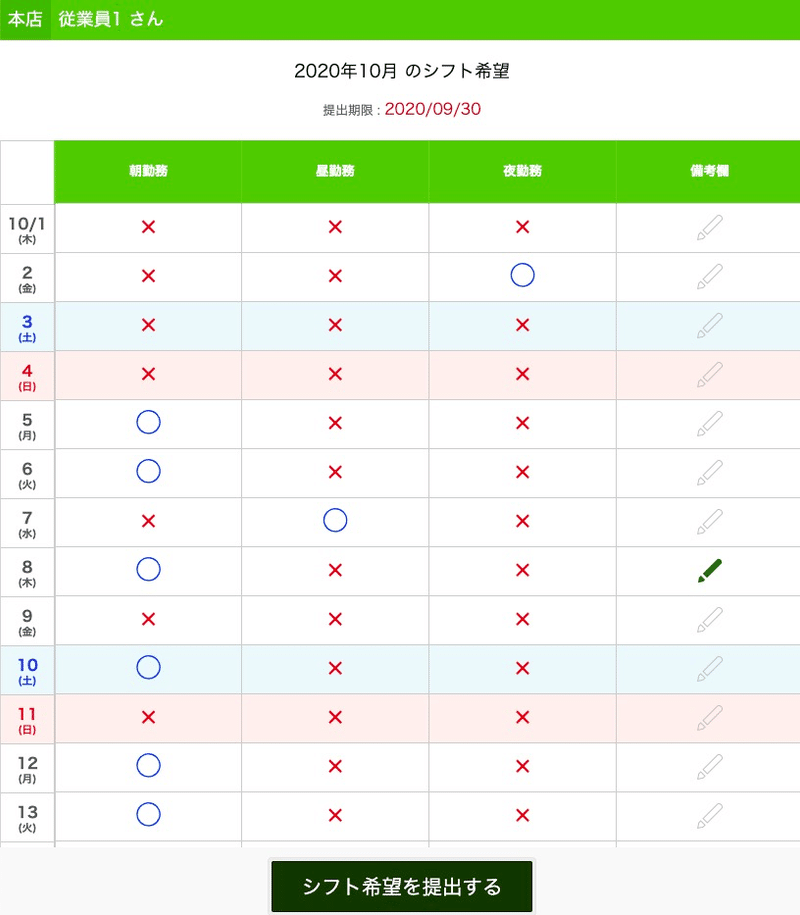This screenshot has height=915, width=800.
Task: Edit the note for Saturday the 10th
Action: (x=709, y=668)
